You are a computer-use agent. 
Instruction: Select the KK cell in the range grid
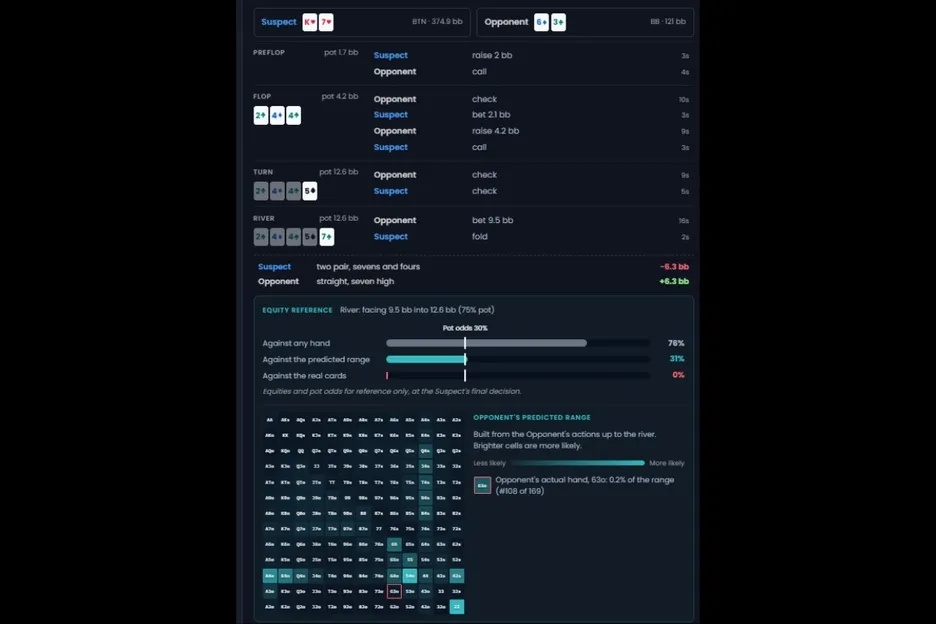tap(285, 435)
